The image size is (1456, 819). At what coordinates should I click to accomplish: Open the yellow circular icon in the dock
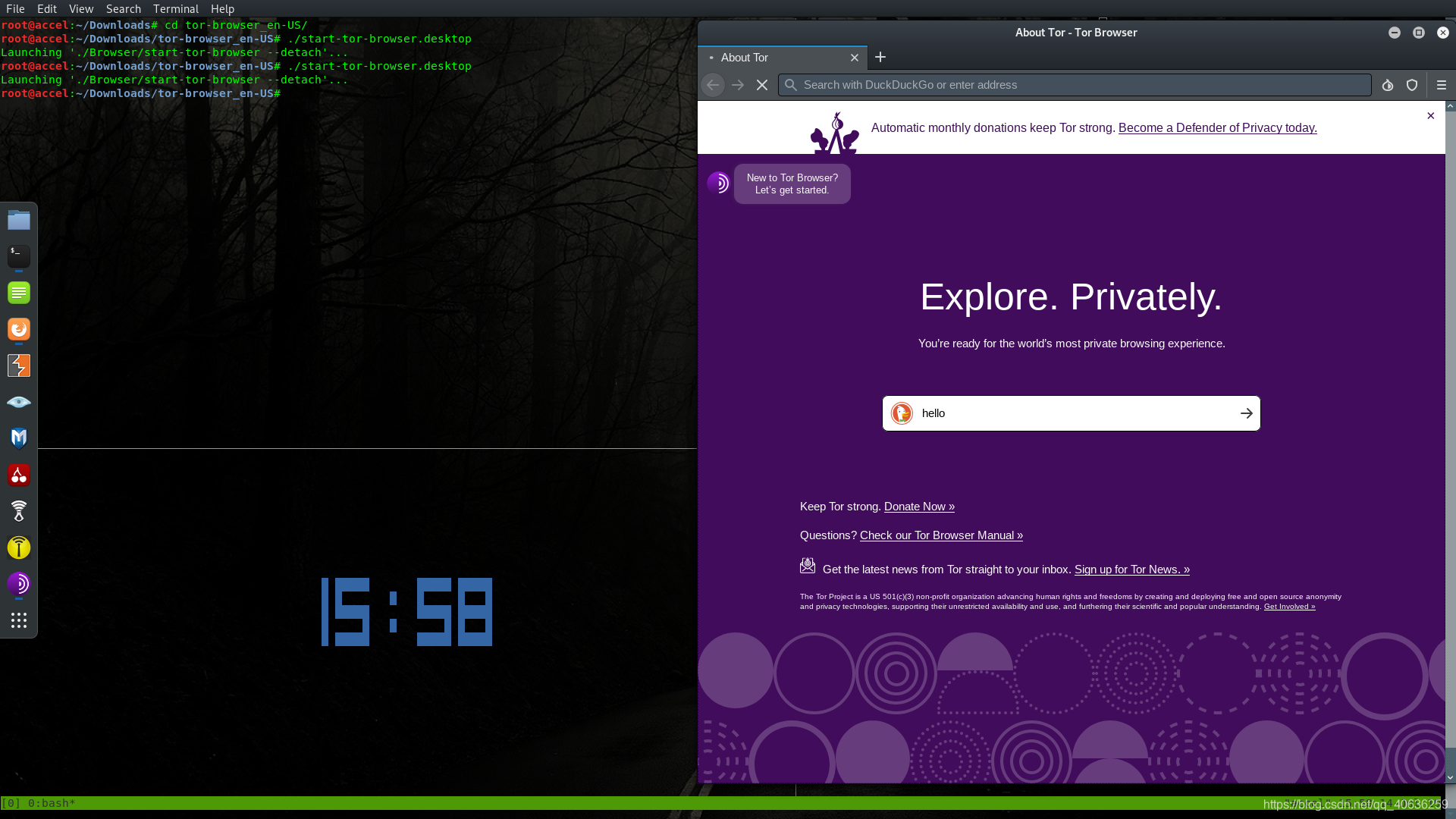[19, 548]
